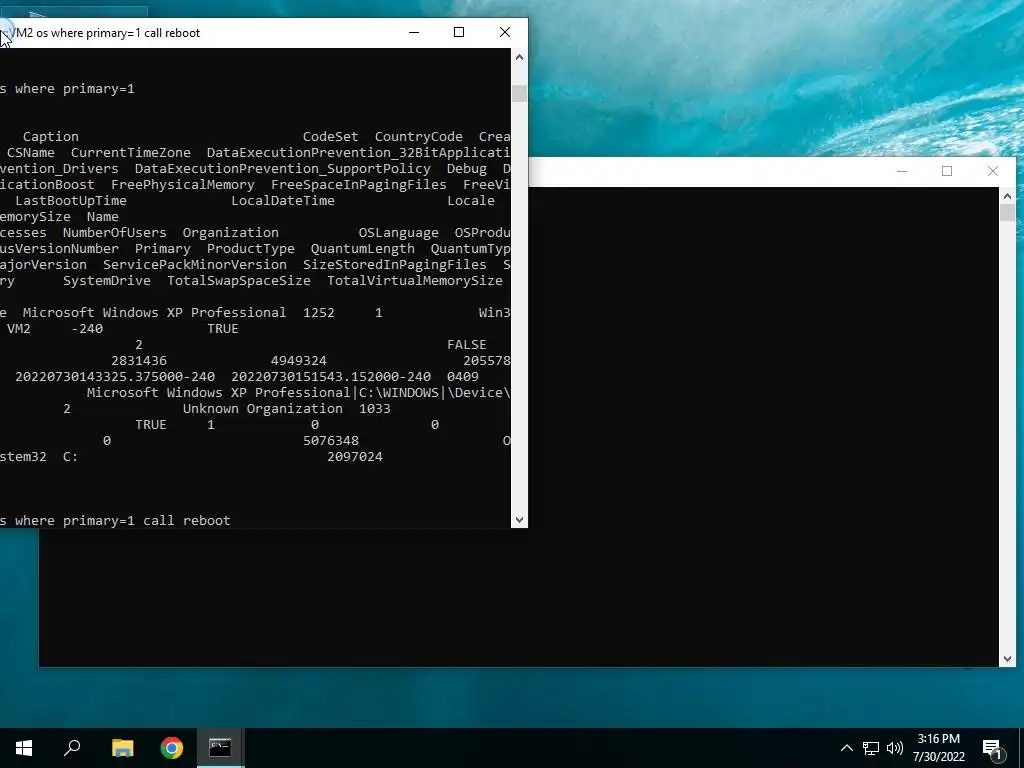Open volume speaker tray icon
The height and width of the screenshot is (768, 1024).
click(x=895, y=748)
